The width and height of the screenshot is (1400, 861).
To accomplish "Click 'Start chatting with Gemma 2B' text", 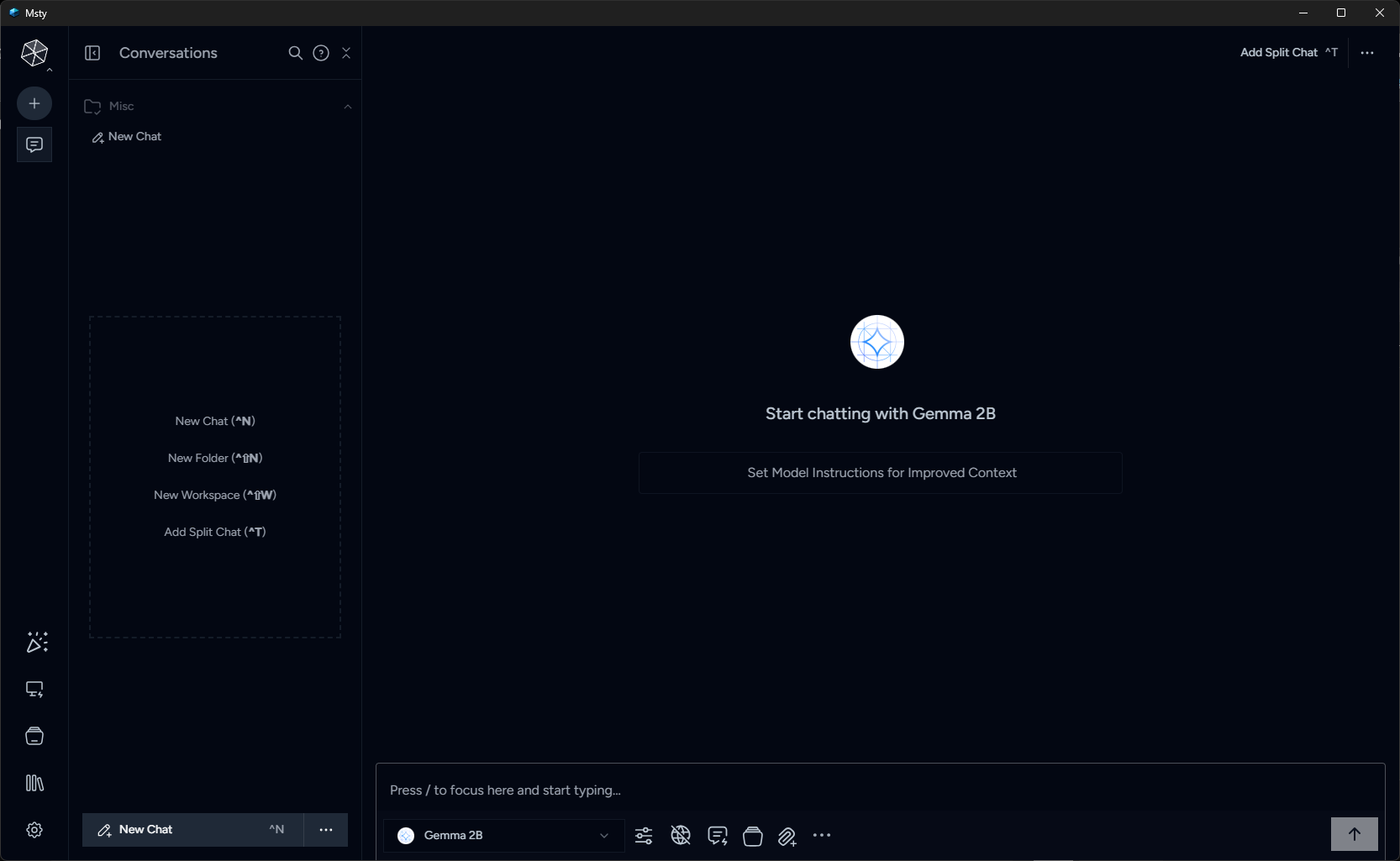I will click(881, 413).
